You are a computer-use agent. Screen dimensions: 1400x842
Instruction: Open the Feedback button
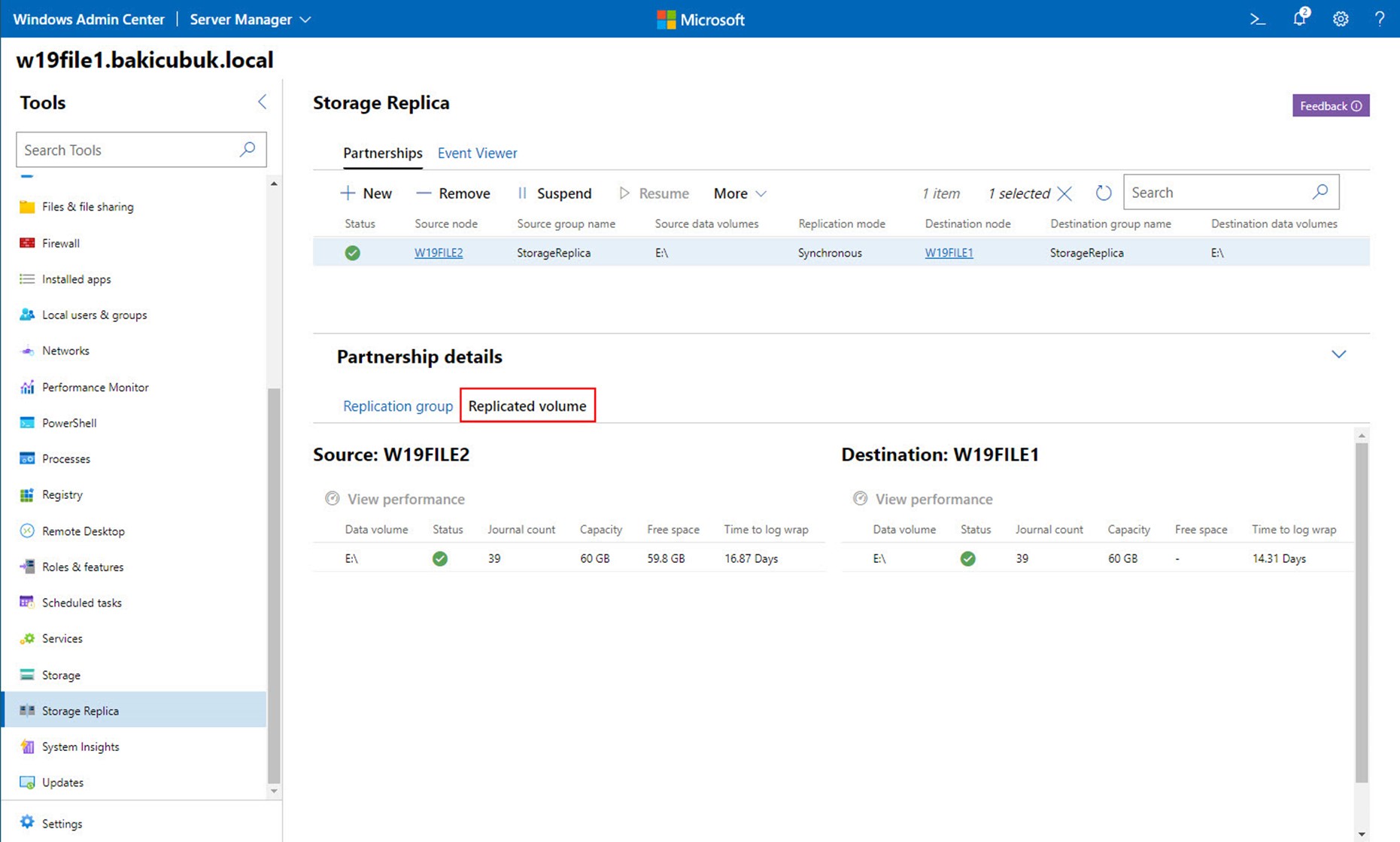click(1331, 105)
